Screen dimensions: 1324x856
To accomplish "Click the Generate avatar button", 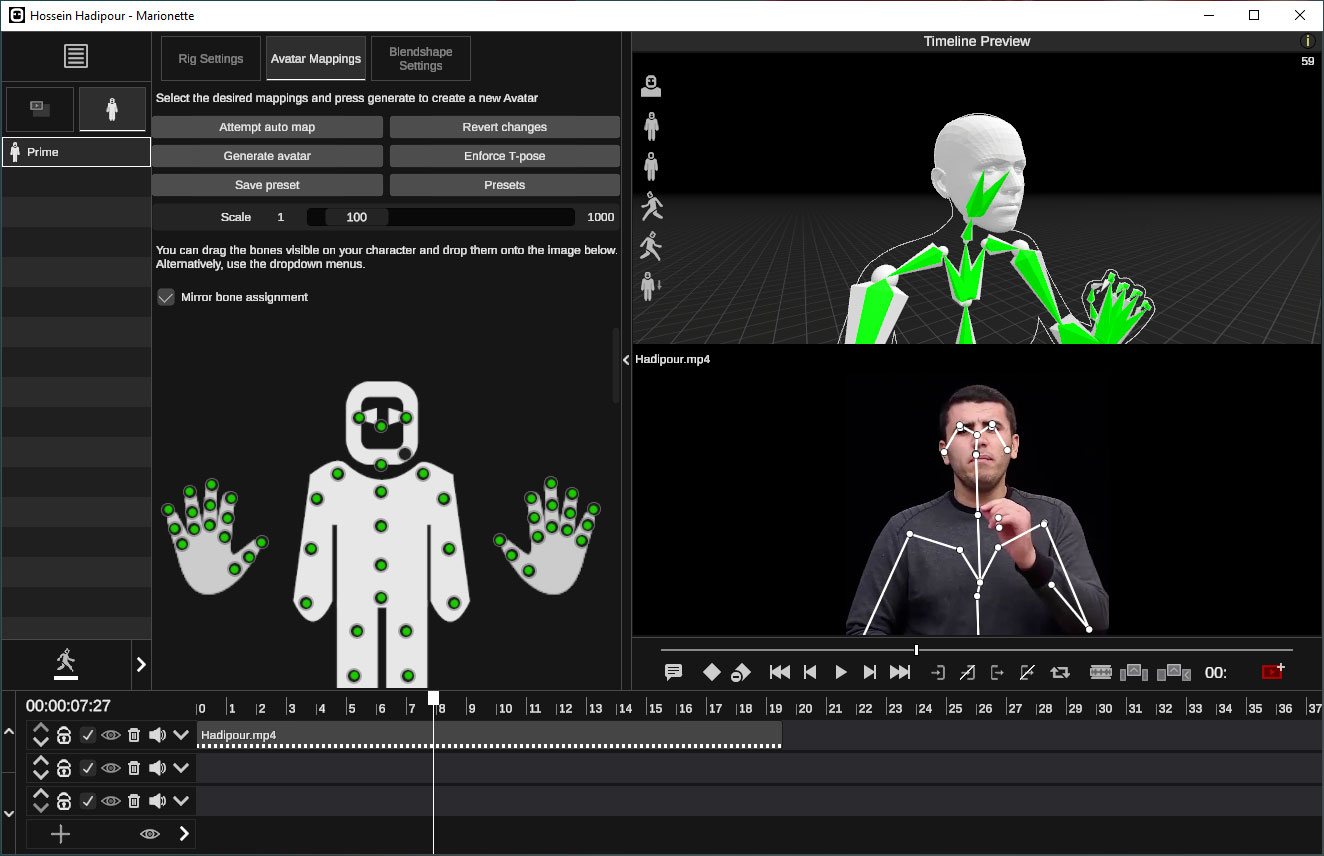I will (x=267, y=156).
